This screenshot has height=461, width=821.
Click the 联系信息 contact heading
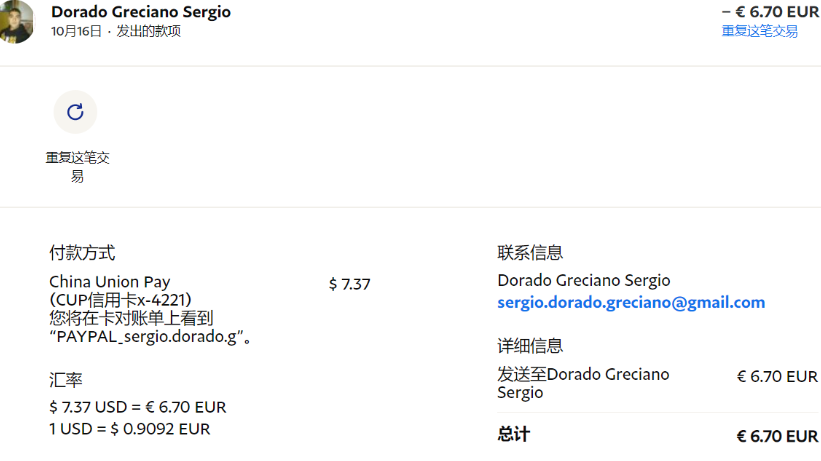tap(530, 253)
